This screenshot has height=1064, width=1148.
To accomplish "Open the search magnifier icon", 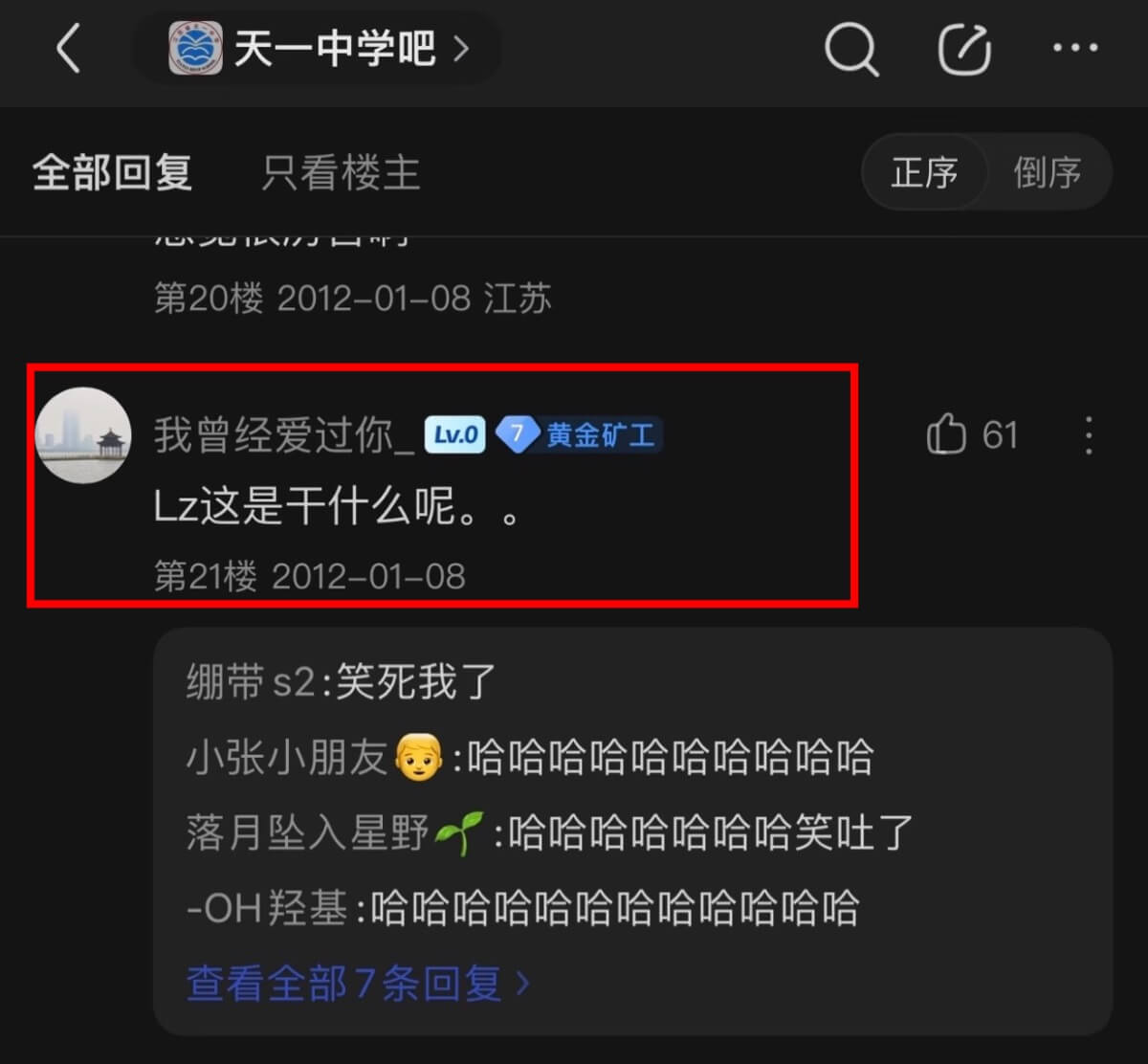I will pos(850,48).
